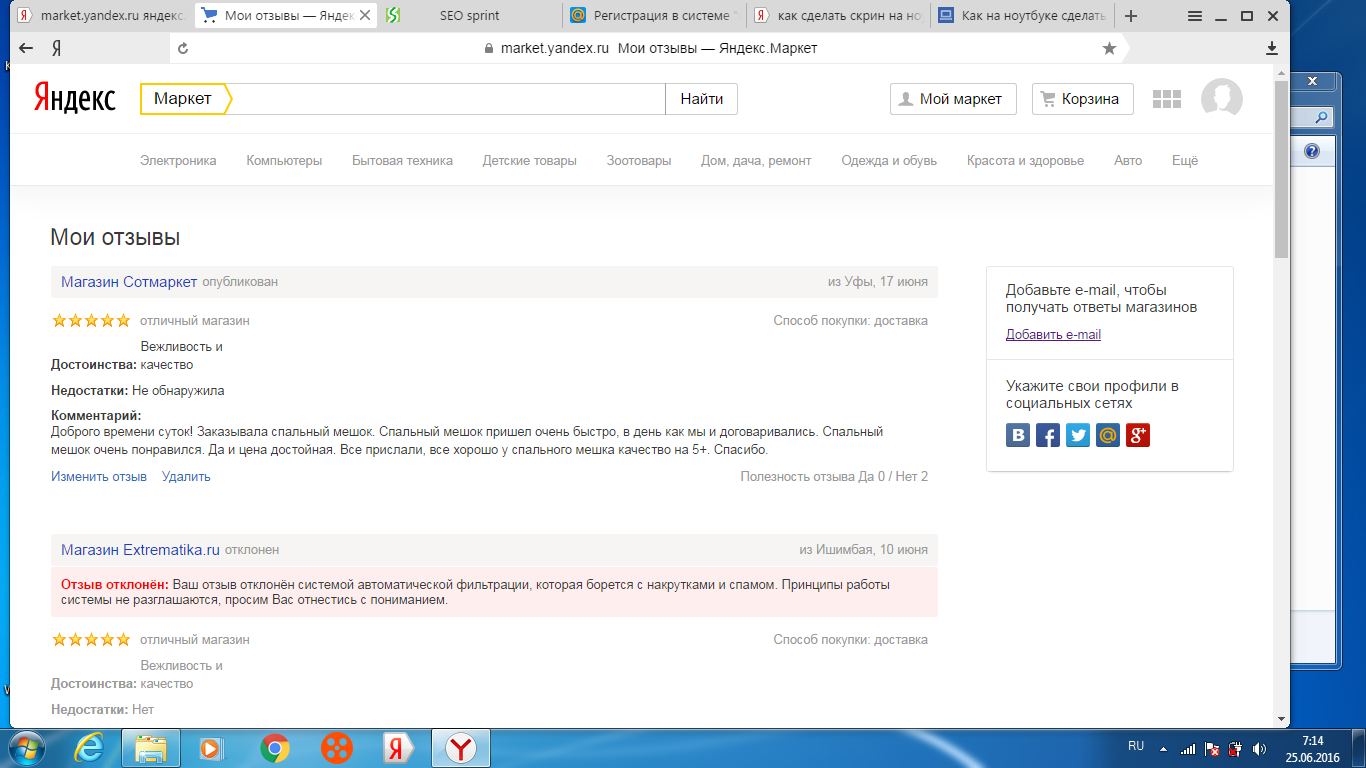Click the Twitter social profile icon
This screenshot has width=1366, height=768.
(1078, 435)
